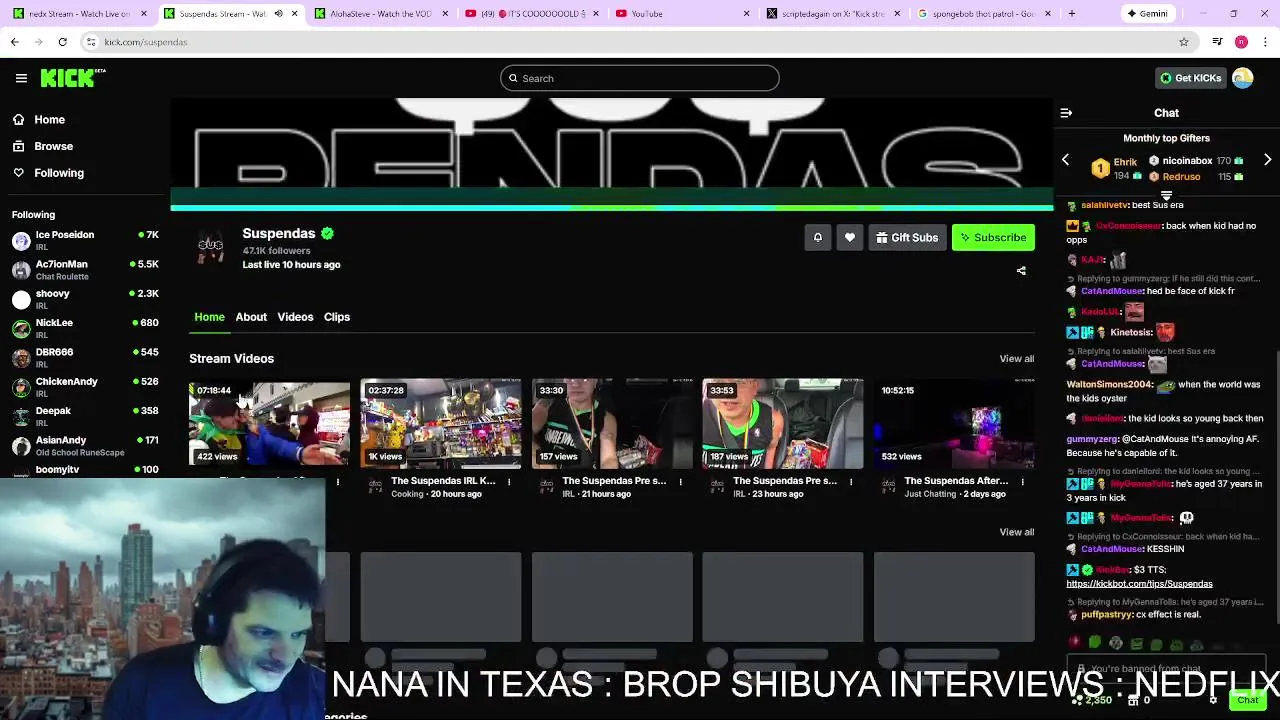This screenshot has width=1280, height=720.
Task: Switch to the scriptedagain on X tab
Action: (833, 14)
